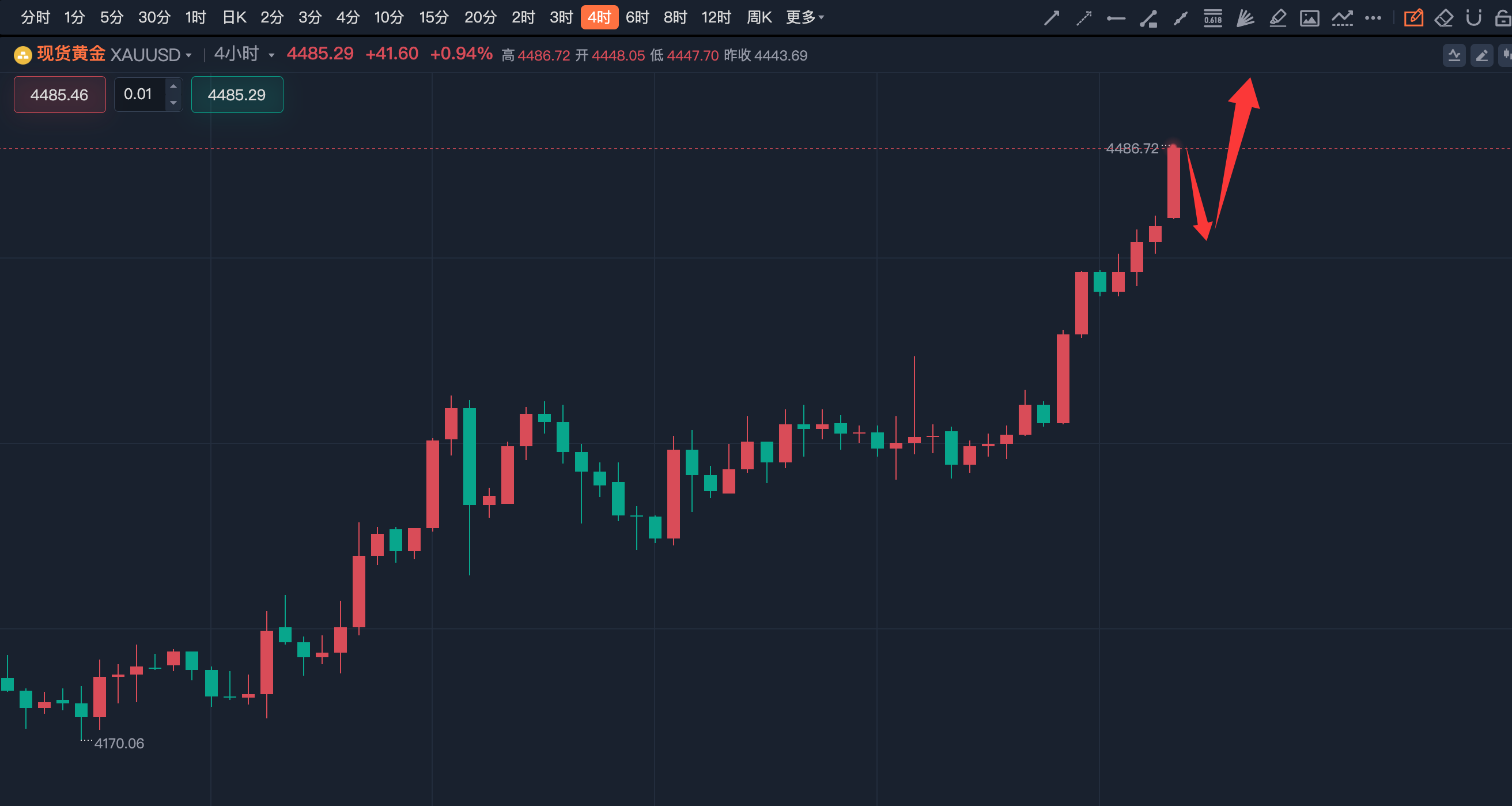Open the three-dots more tools menu
This screenshot has width=1512, height=806.
[1373, 18]
